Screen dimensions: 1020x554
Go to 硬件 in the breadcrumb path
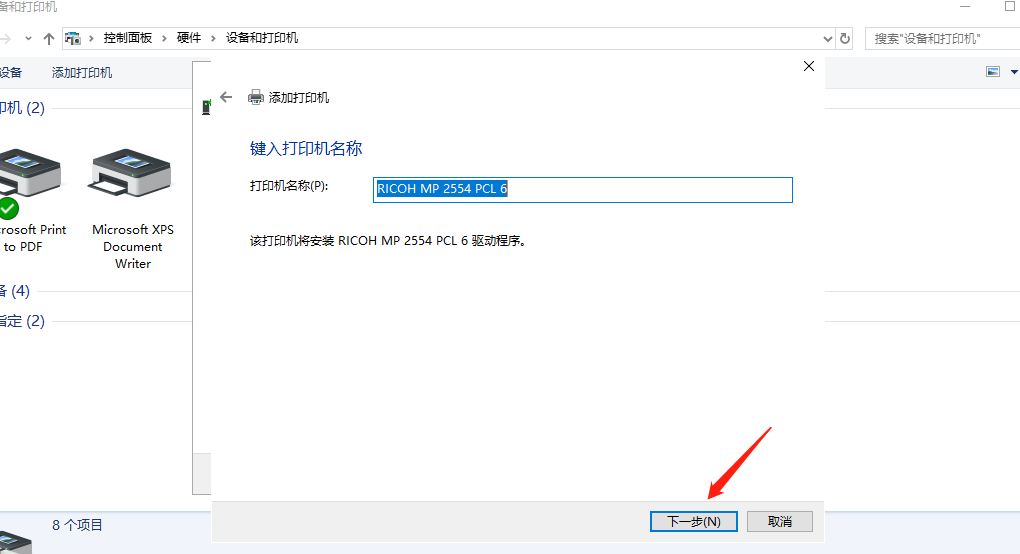tap(189, 38)
